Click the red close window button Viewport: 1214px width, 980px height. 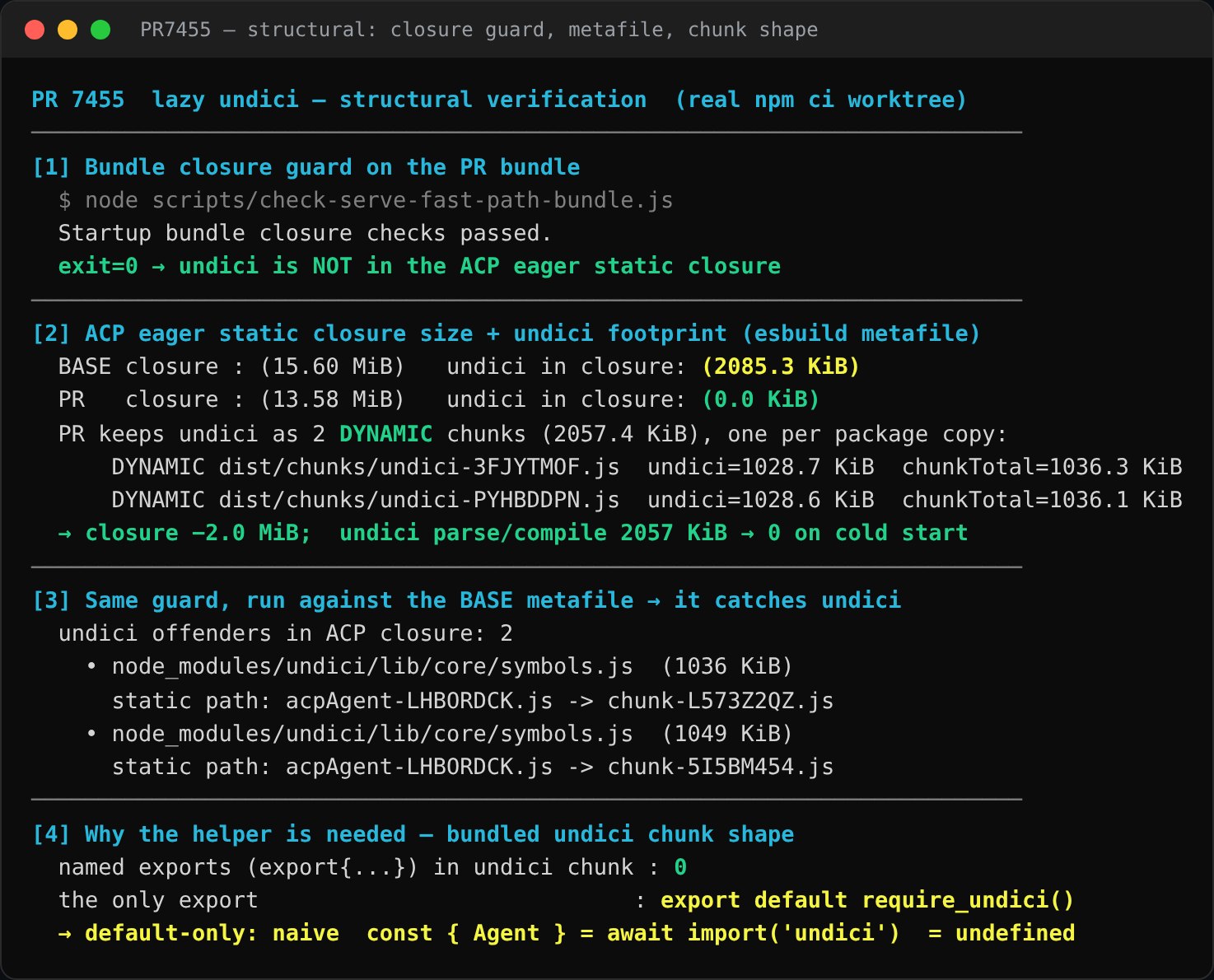click(35, 30)
